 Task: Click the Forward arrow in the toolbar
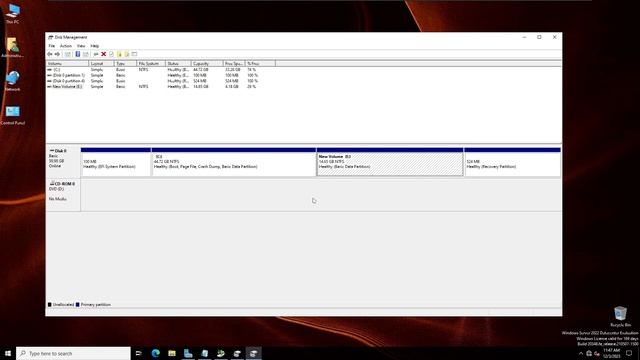point(57,54)
